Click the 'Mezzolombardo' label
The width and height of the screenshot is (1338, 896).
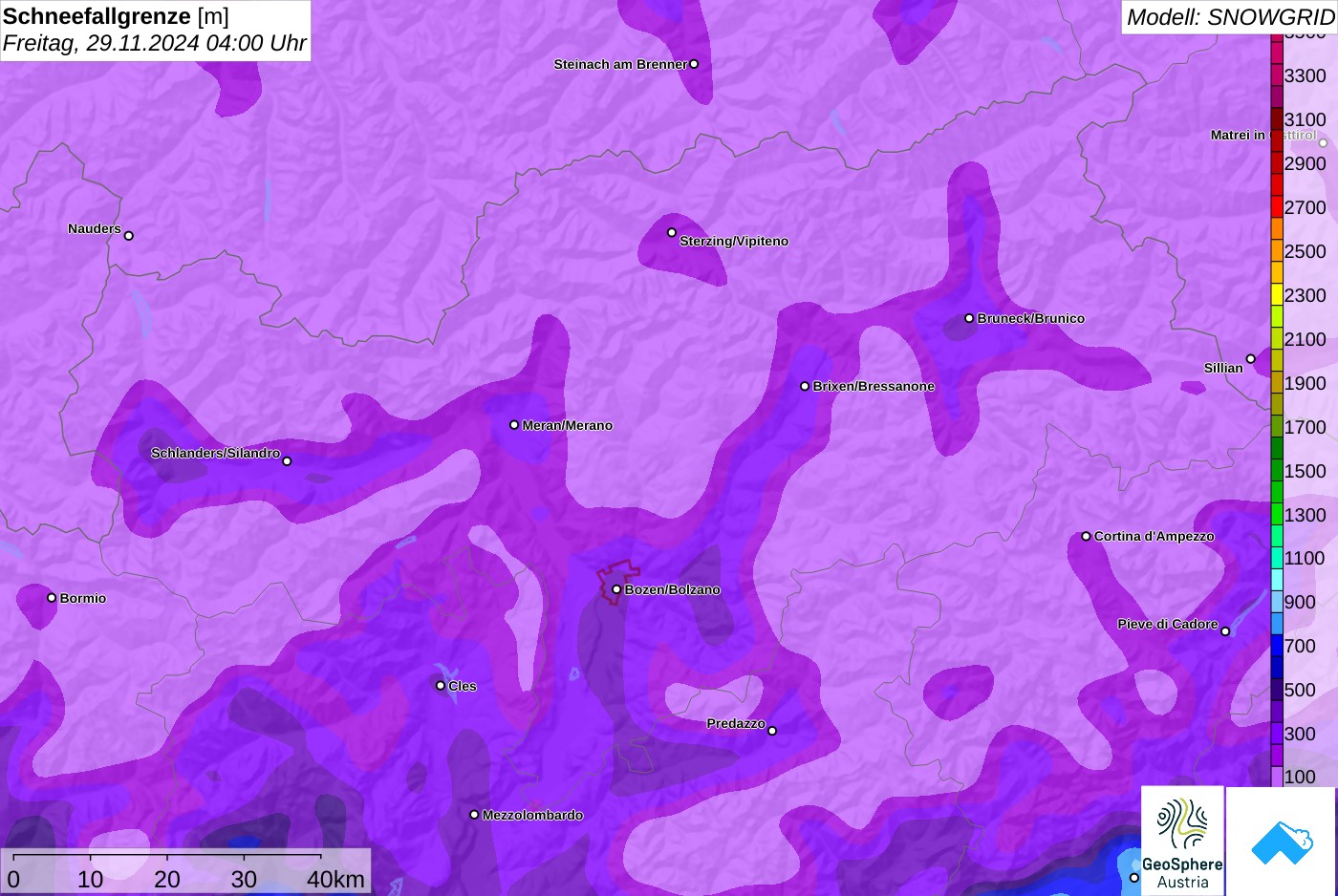tap(532, 815)
